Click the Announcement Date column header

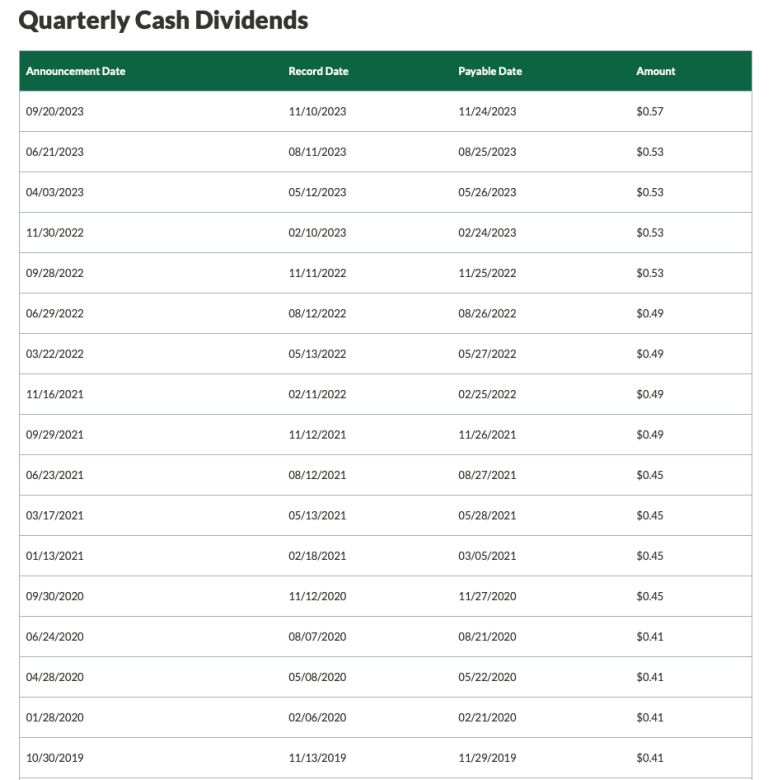pos(76,71)
